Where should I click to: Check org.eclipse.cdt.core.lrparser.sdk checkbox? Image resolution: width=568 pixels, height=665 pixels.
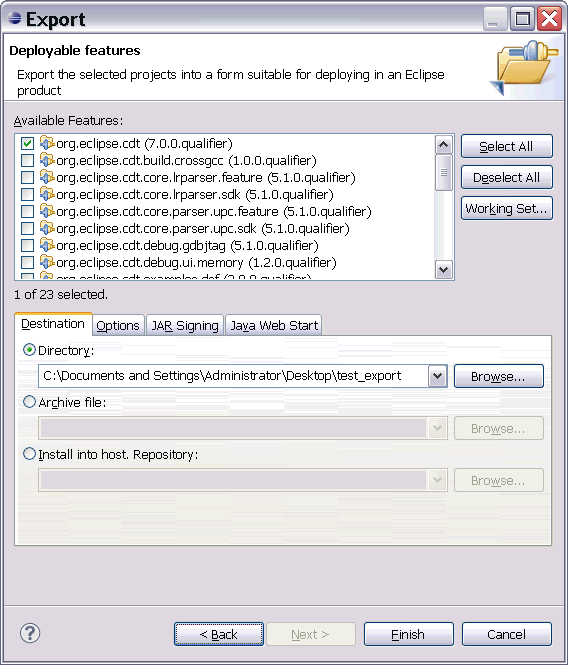[28, 194]
